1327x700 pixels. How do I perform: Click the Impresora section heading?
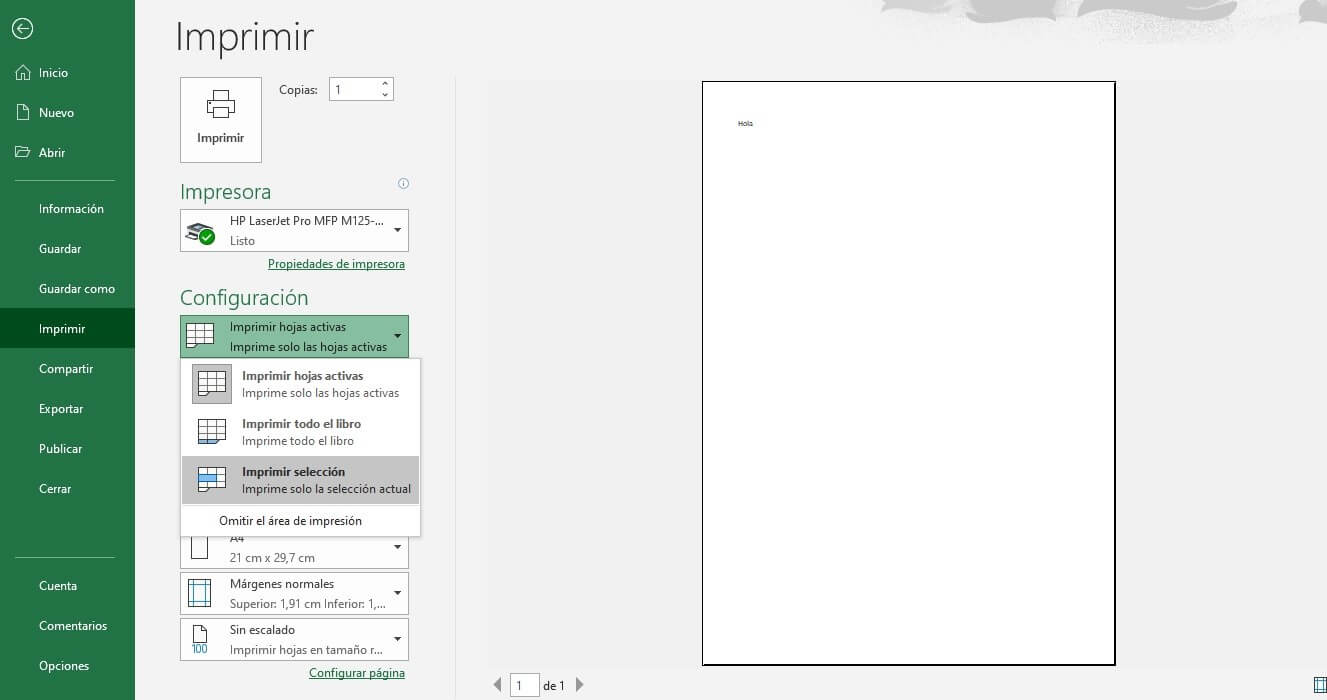point(225,192)
